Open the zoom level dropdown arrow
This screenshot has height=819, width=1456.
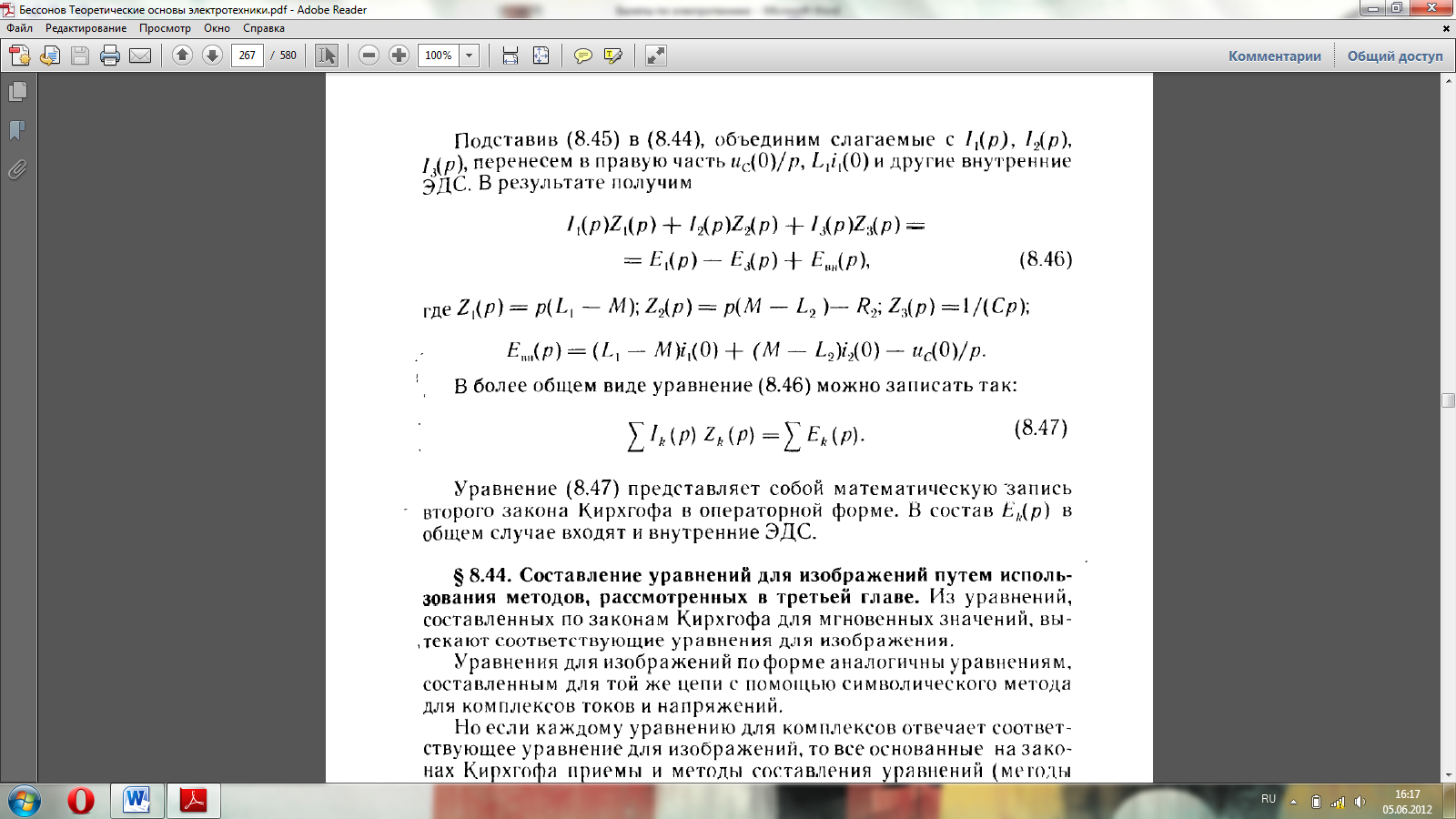[x=470, y=56]
